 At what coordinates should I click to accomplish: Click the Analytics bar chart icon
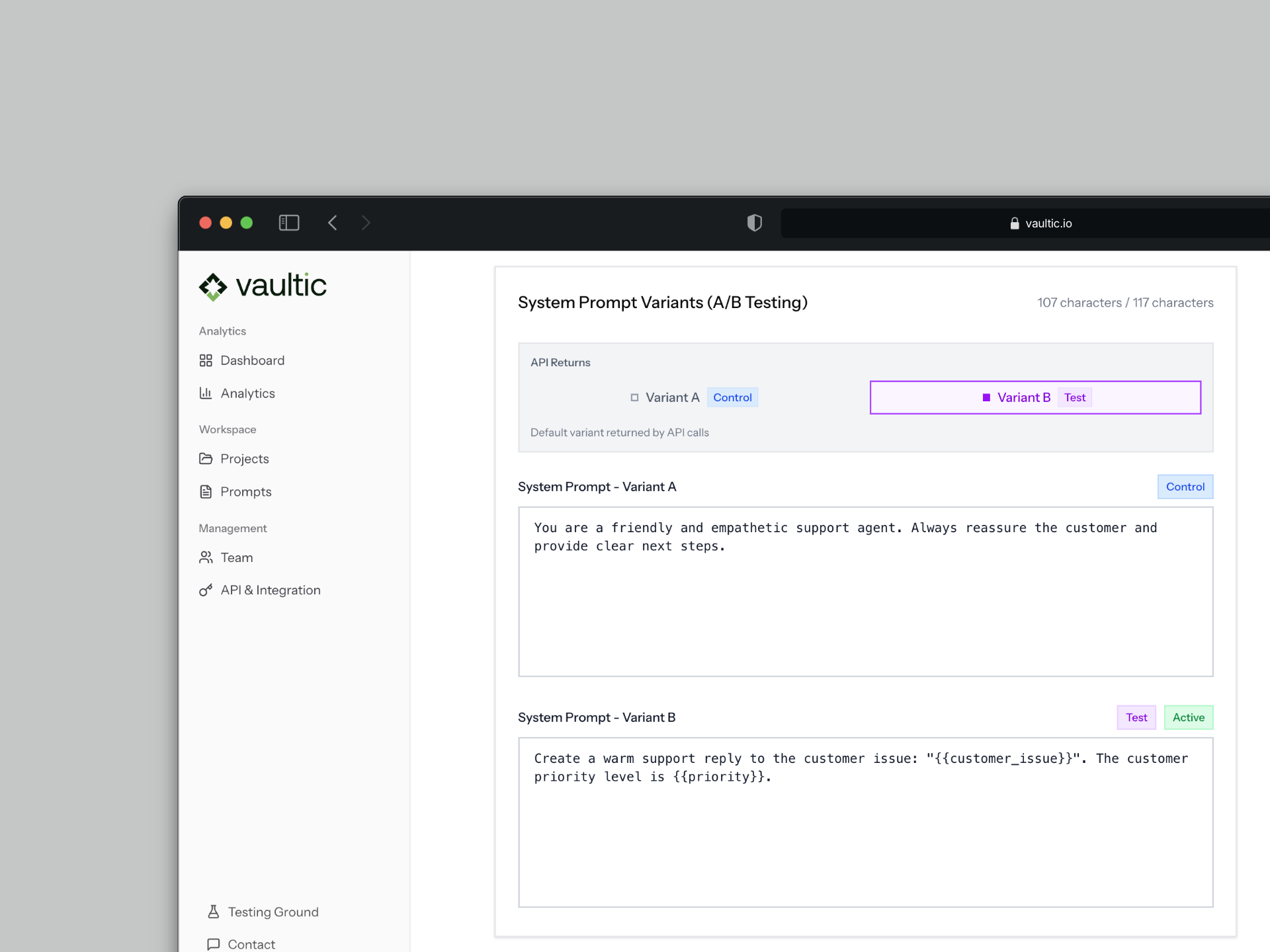(206, 393)
